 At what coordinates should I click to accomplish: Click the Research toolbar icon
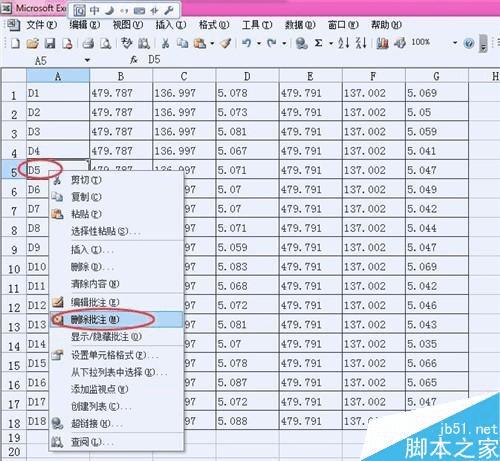click(144, 43)
